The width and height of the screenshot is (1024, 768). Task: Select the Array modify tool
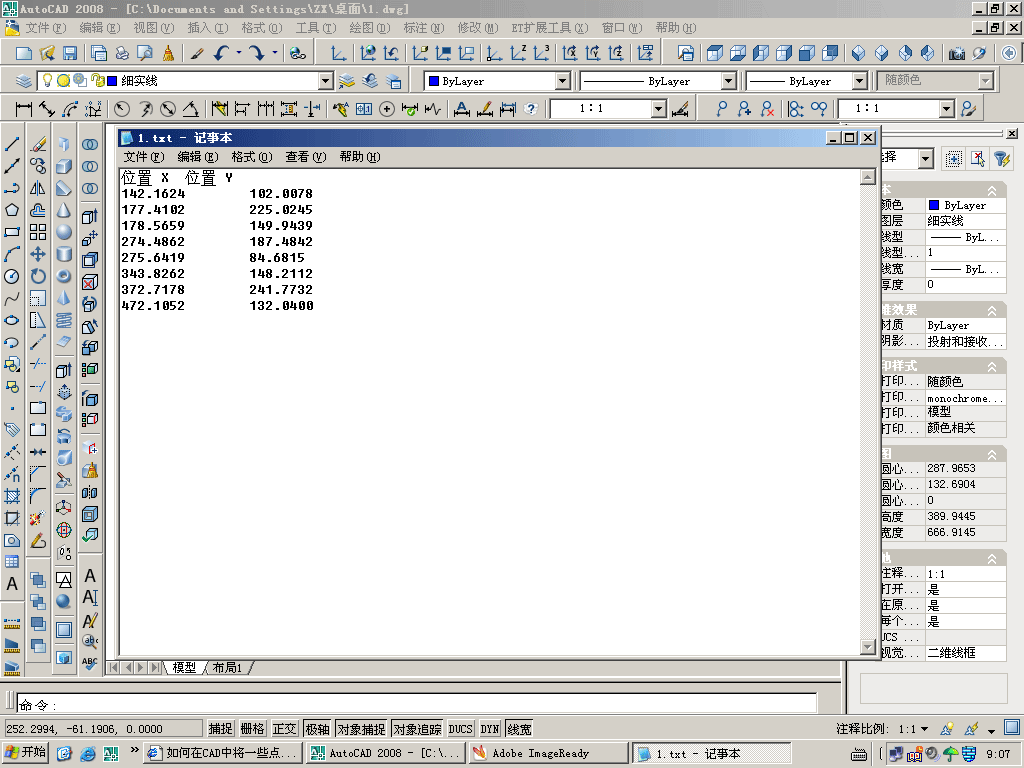(x=38, y=232)
